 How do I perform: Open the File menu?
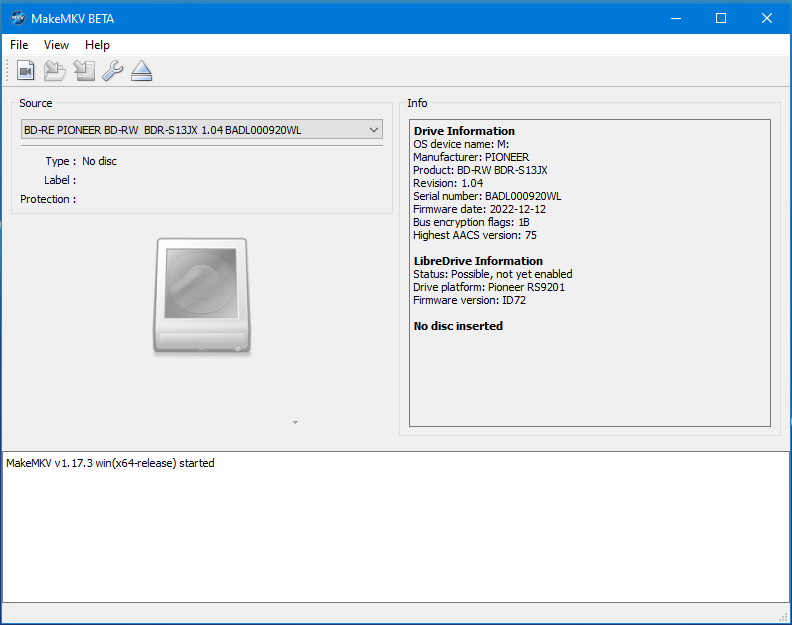coord(19,45)
